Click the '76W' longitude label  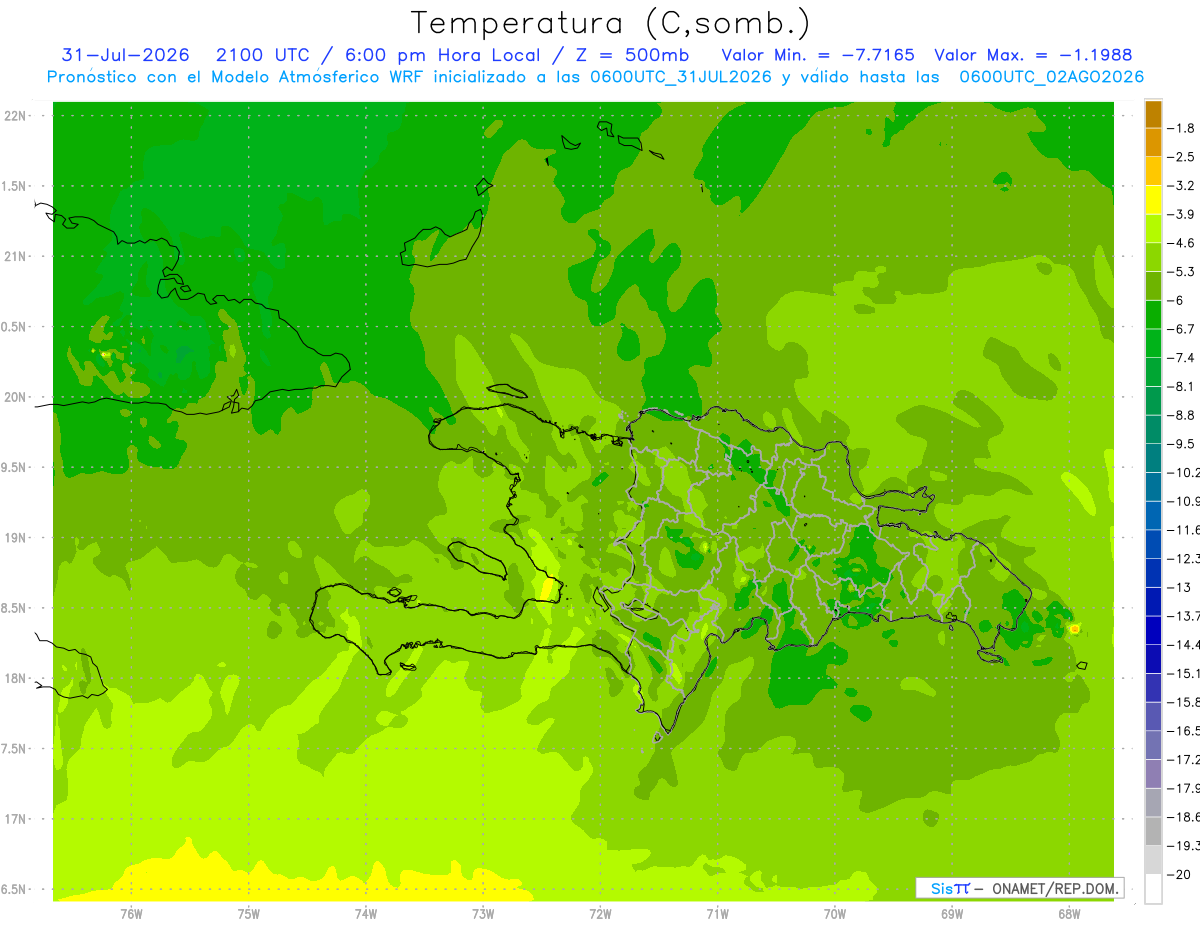pyautogui.click(x=131, y=914)
